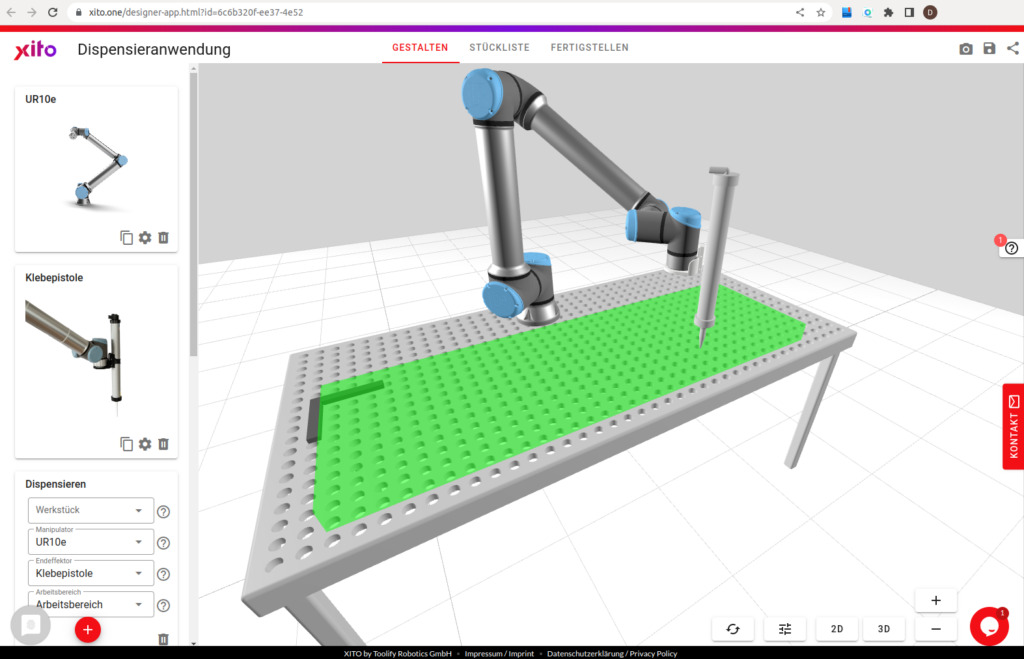
Task: Open the Werkstück dropdown
Action: point(90,510)
